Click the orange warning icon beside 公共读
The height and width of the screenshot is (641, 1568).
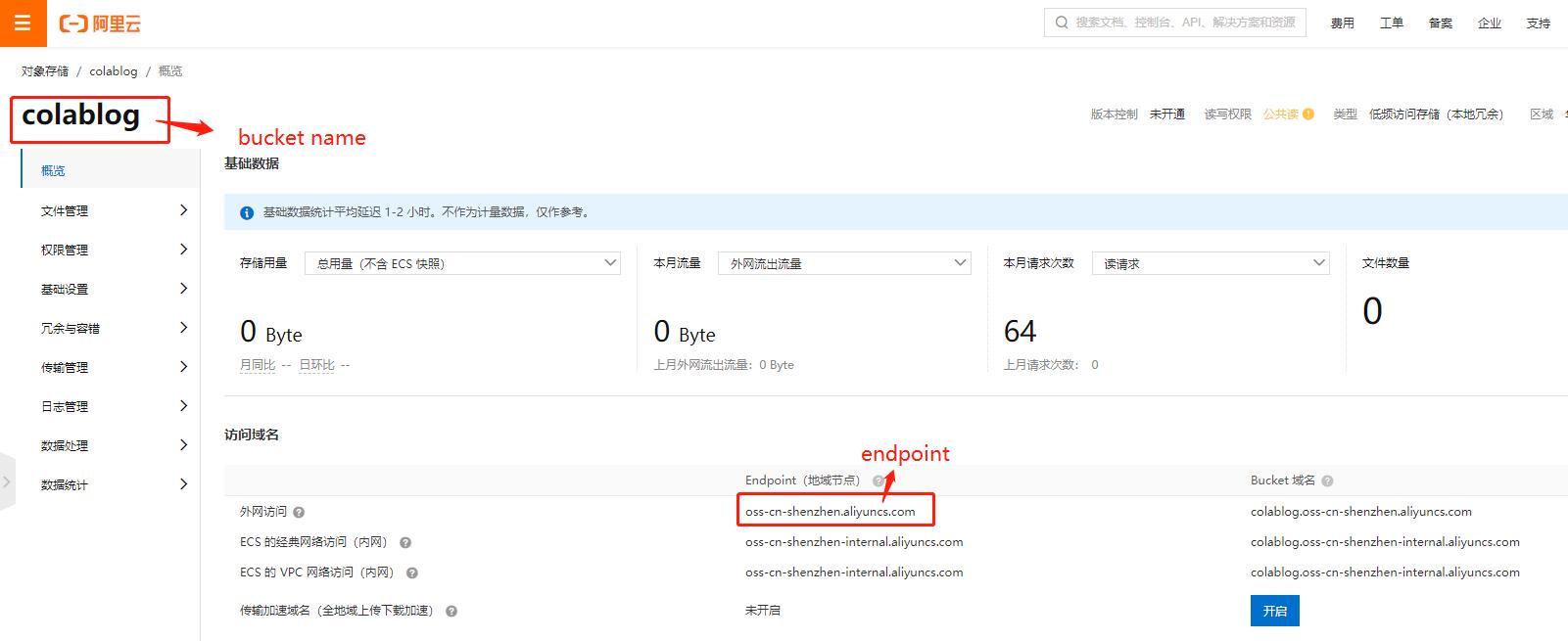(1308, 114)
